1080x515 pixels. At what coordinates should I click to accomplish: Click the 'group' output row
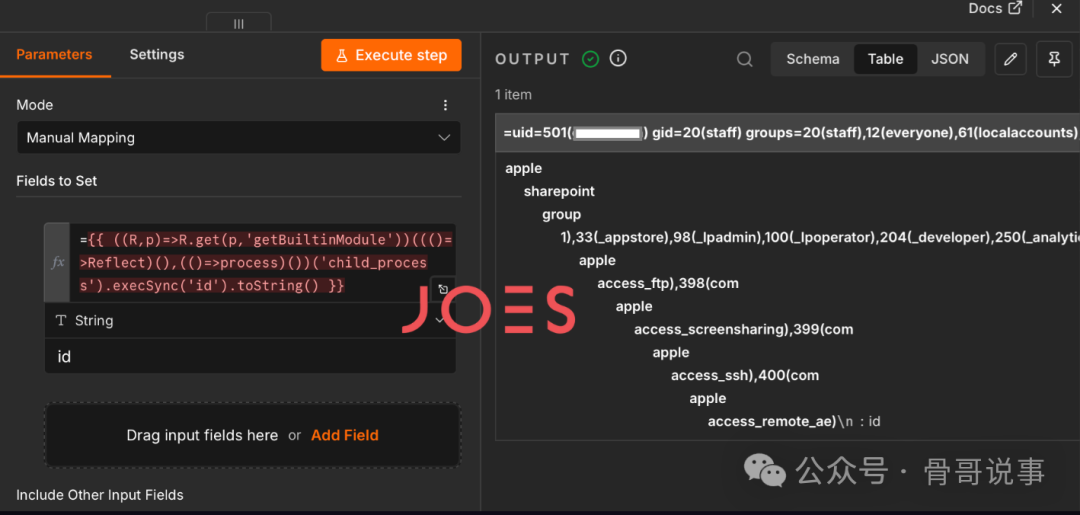(x=561, y=214)
